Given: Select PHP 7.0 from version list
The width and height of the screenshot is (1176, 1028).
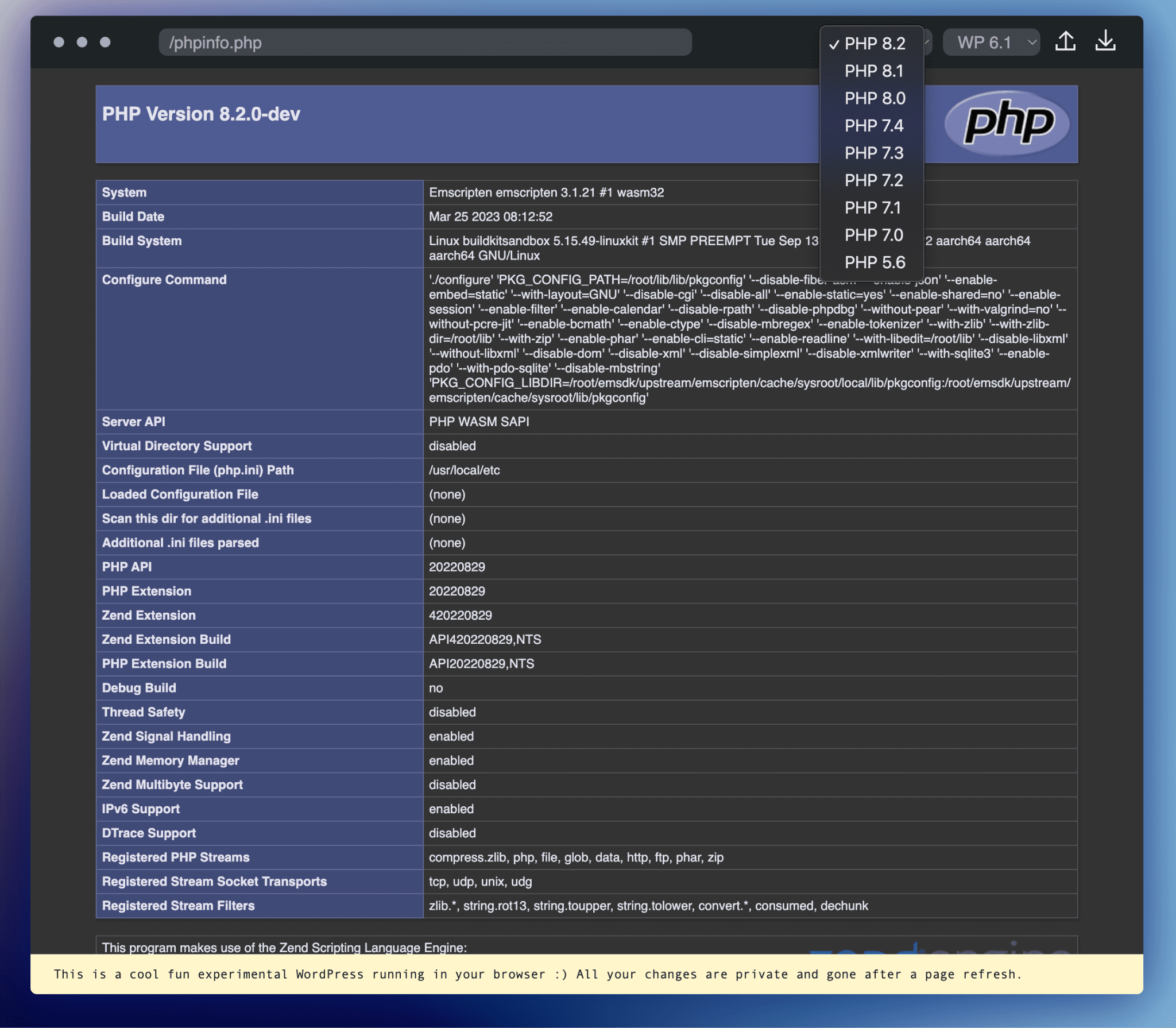Looking at the screenshot, I should tap(872, 234).
